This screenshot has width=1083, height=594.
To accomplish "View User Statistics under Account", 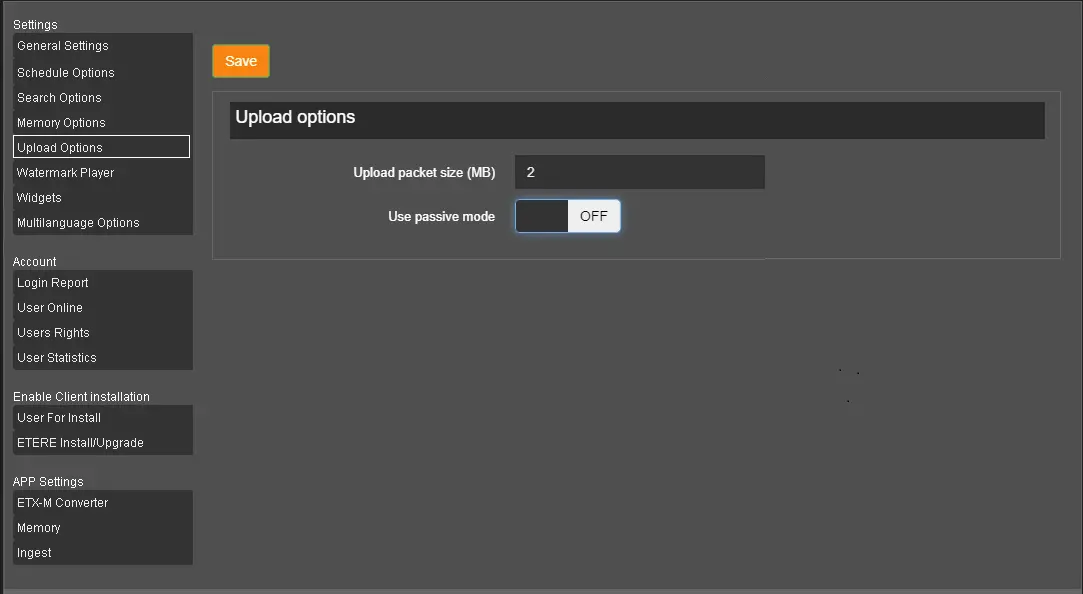I will coord(57,358).
